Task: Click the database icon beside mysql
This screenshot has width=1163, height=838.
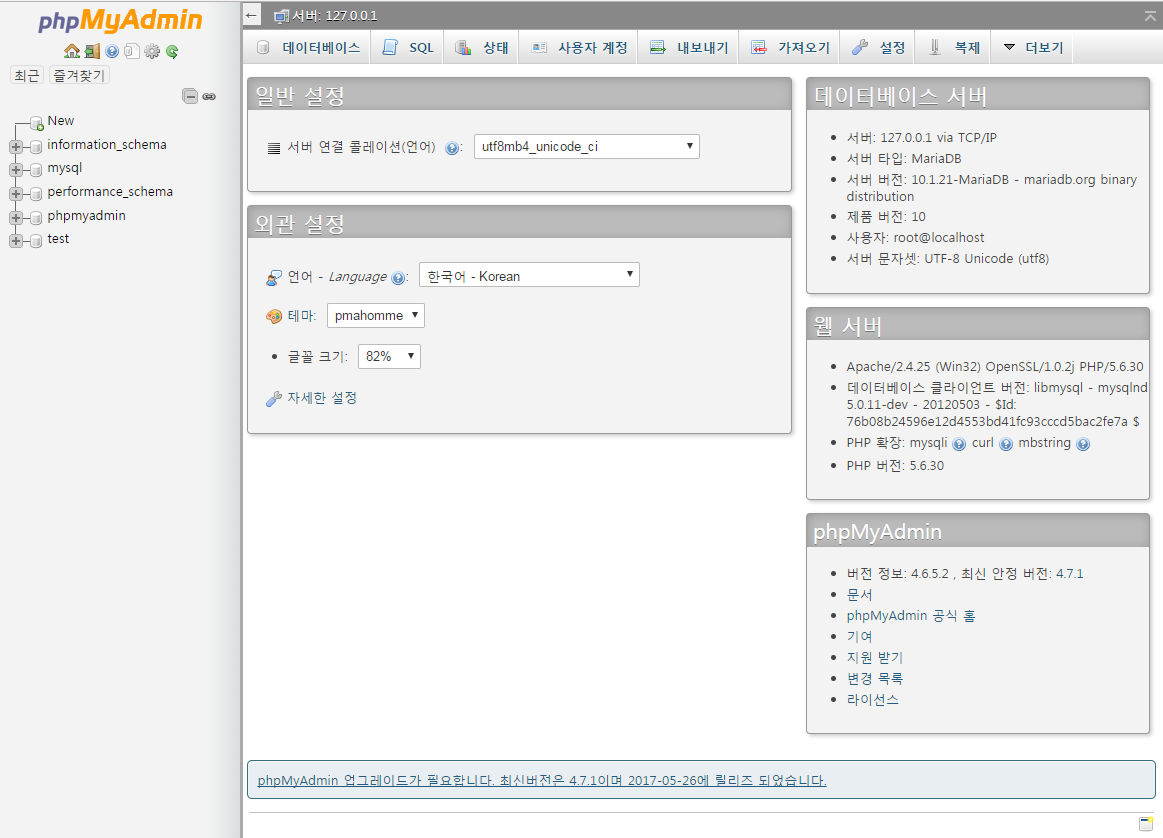Action: coord(36,171)
